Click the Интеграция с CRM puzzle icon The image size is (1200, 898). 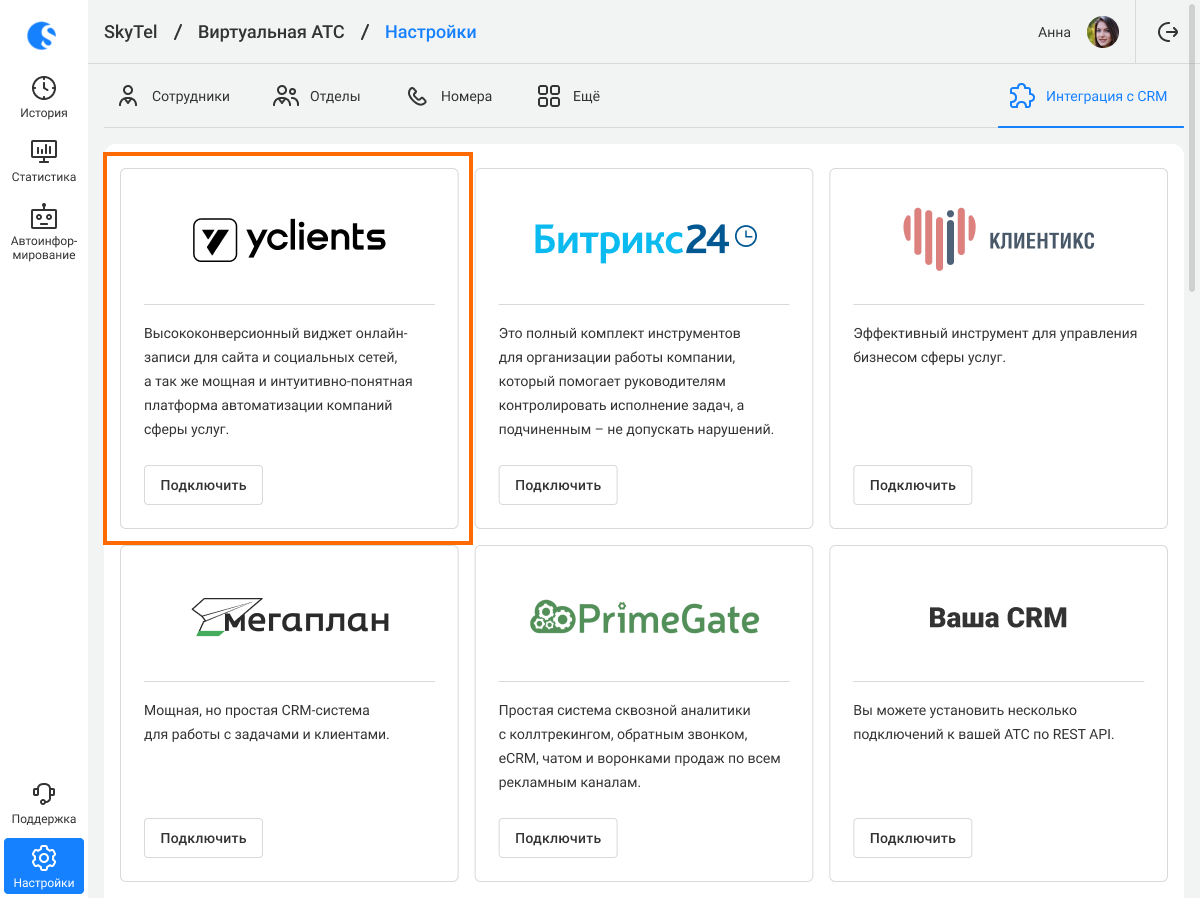pyautogui.click(x=1021, y=96)
